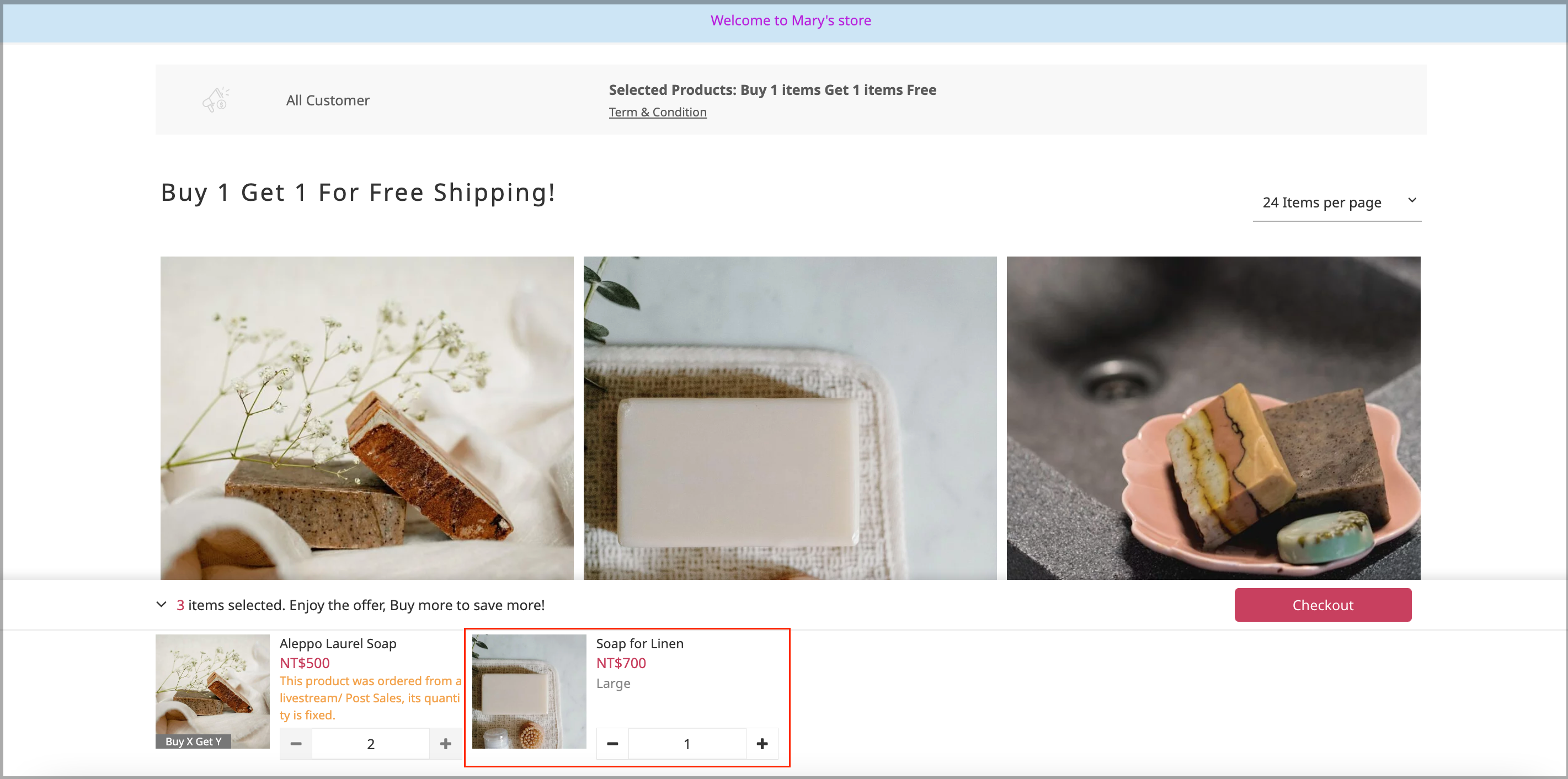Open the Aleppo laurel soap product image
Viewport: 1568px width, 779px height.
(366, 418)
